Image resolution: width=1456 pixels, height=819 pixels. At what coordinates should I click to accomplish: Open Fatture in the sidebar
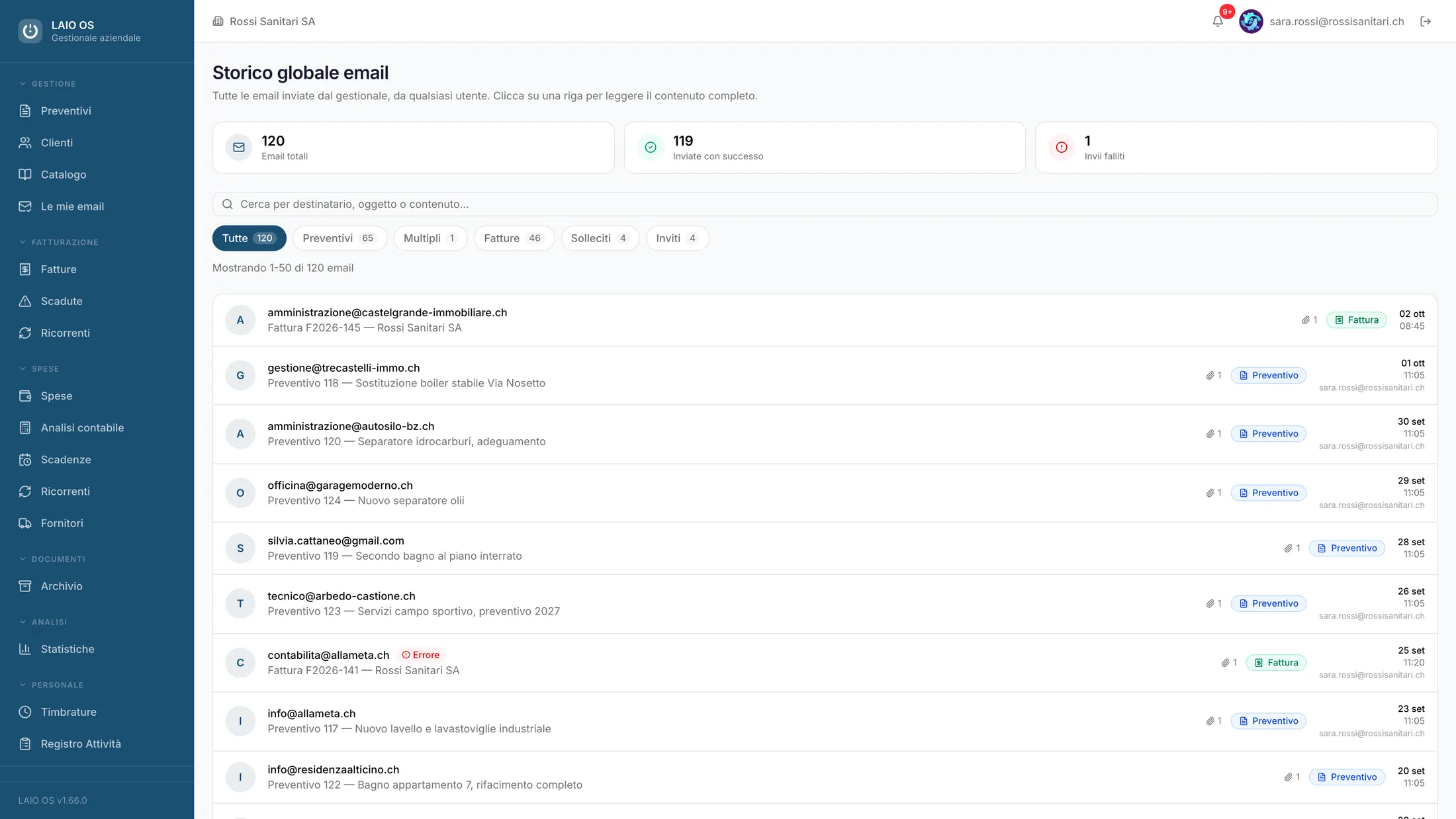[x=97, y=269]
